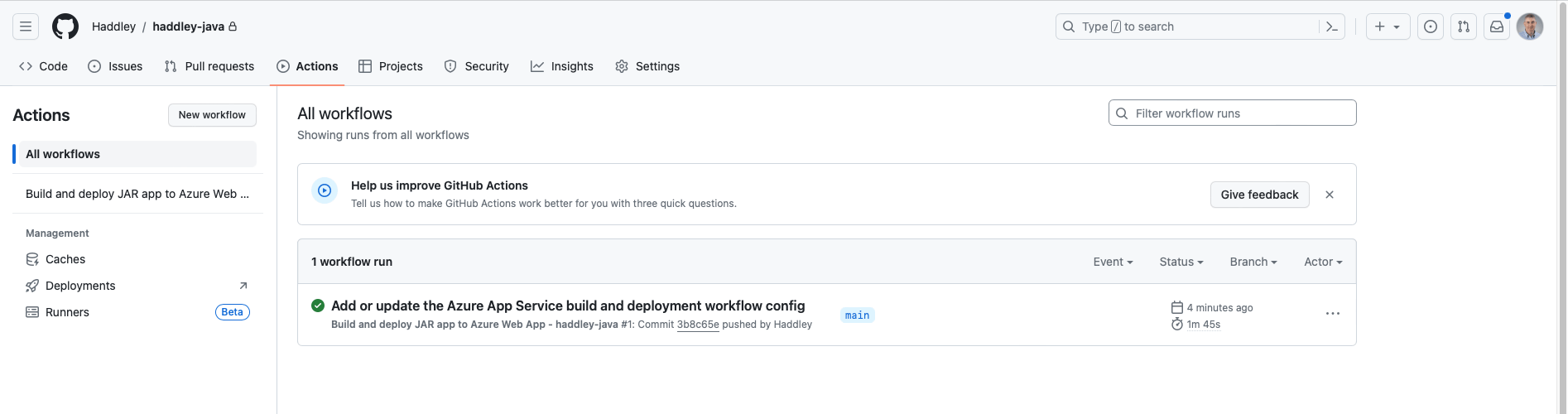Click the Filter workflow runs field
The width and height of the screenshot is (1568, 414).
click(1232, 113)
